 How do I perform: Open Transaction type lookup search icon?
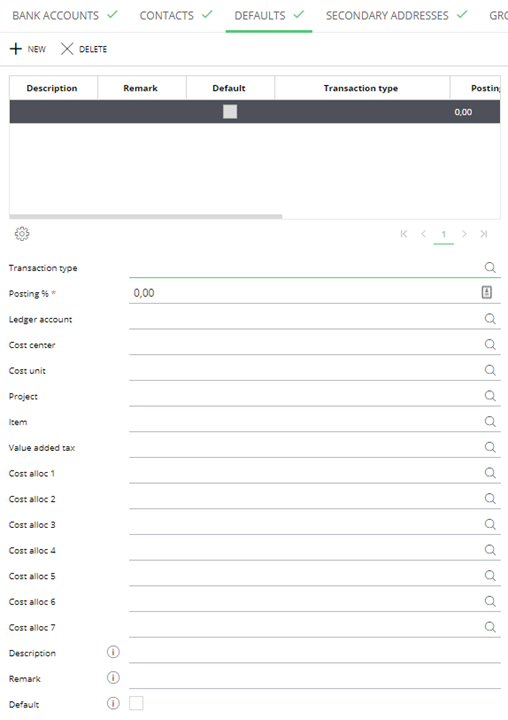tap(490, 267)
